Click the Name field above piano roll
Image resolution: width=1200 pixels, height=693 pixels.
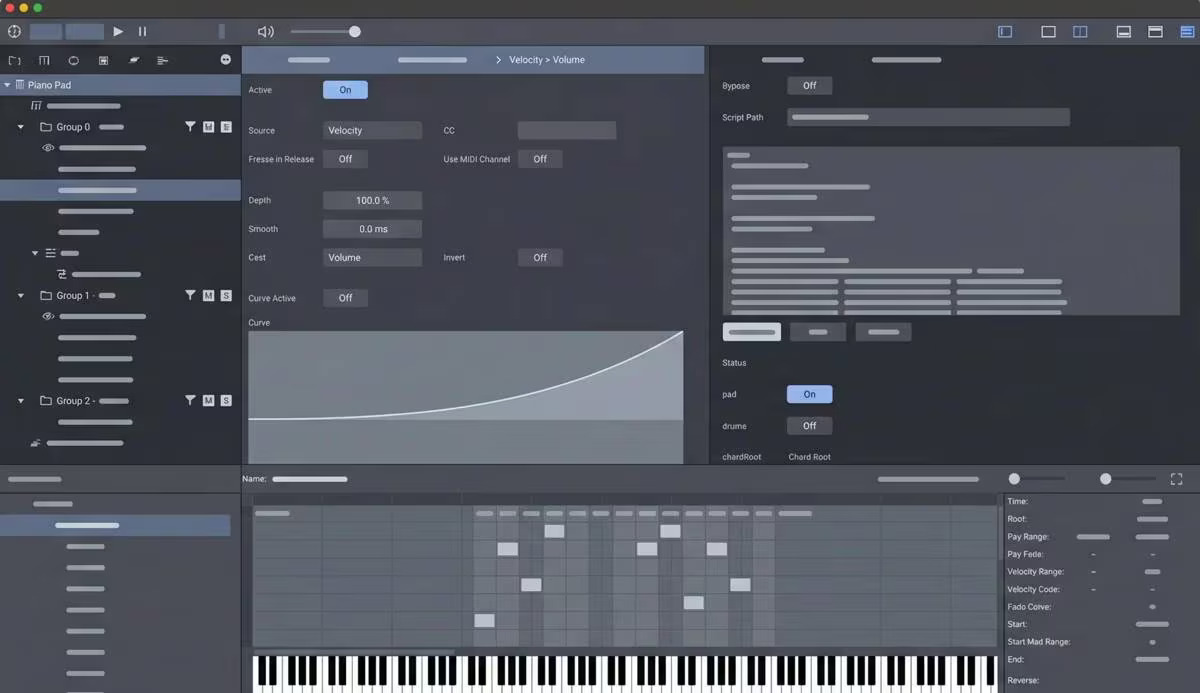(310, 479)
